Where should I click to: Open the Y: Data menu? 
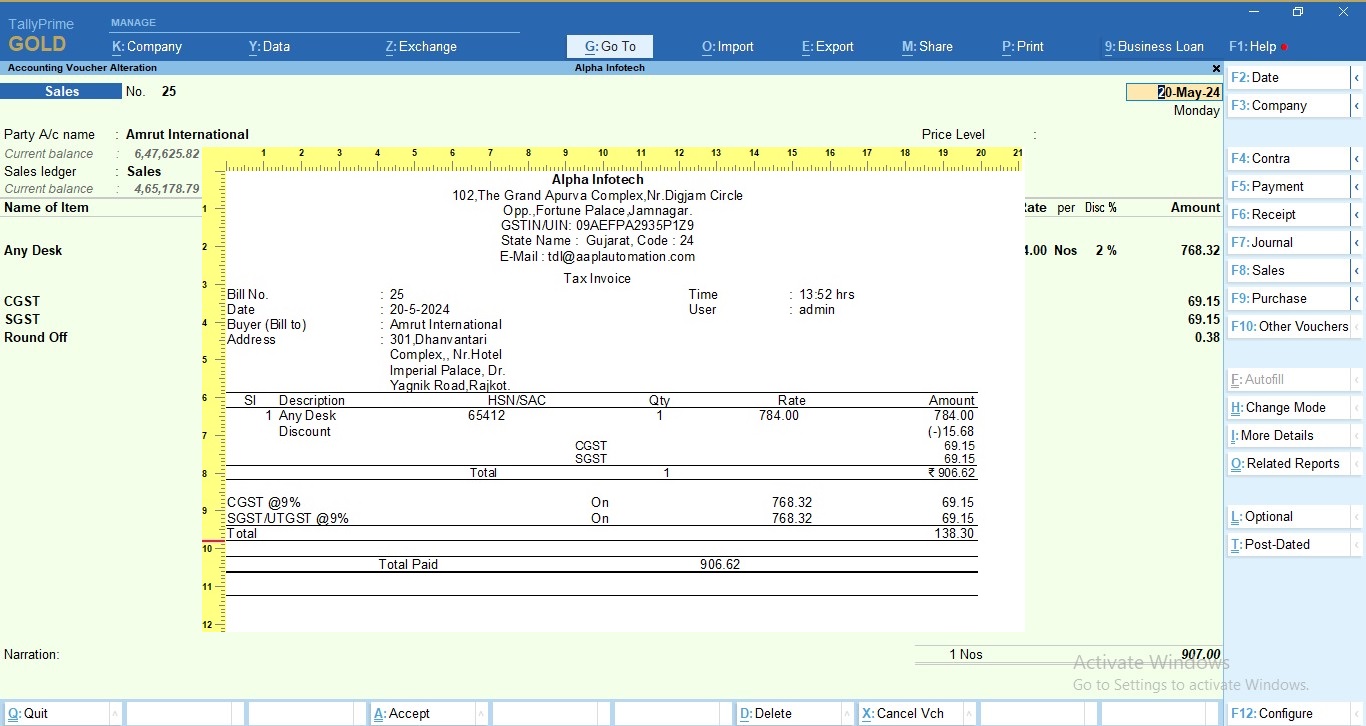(x=268, y=46)
